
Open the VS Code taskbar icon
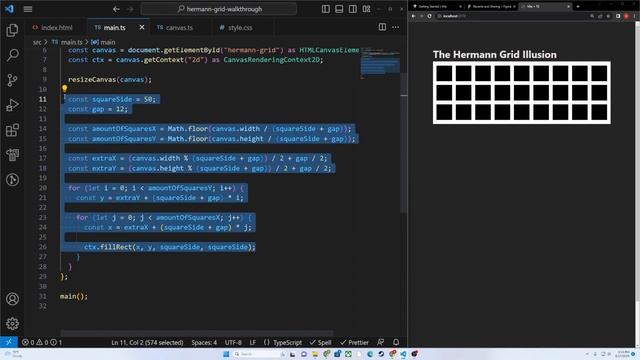403,354
